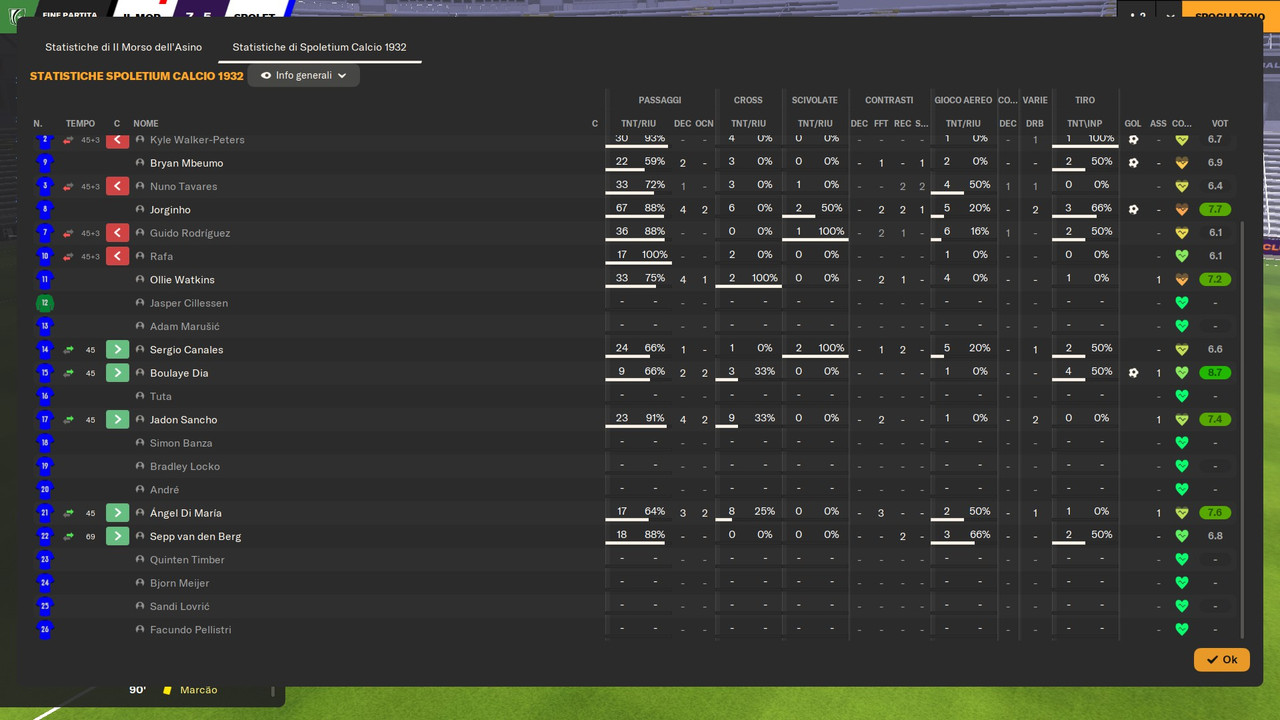Click condition heart icon for Ollie Watkins
The width and height of the screenshot is (1280, 720).
point(1181,279)
